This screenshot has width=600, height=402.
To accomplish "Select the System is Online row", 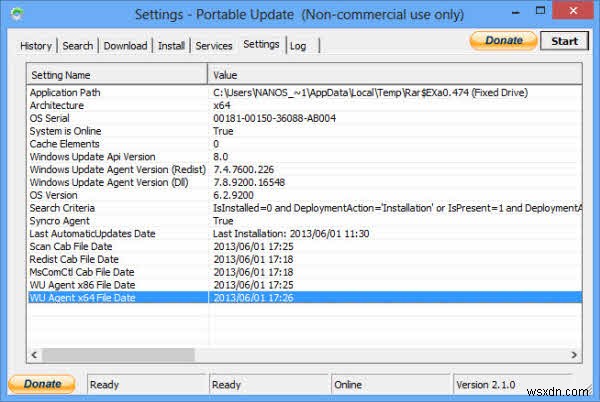I will coord(305,131).
